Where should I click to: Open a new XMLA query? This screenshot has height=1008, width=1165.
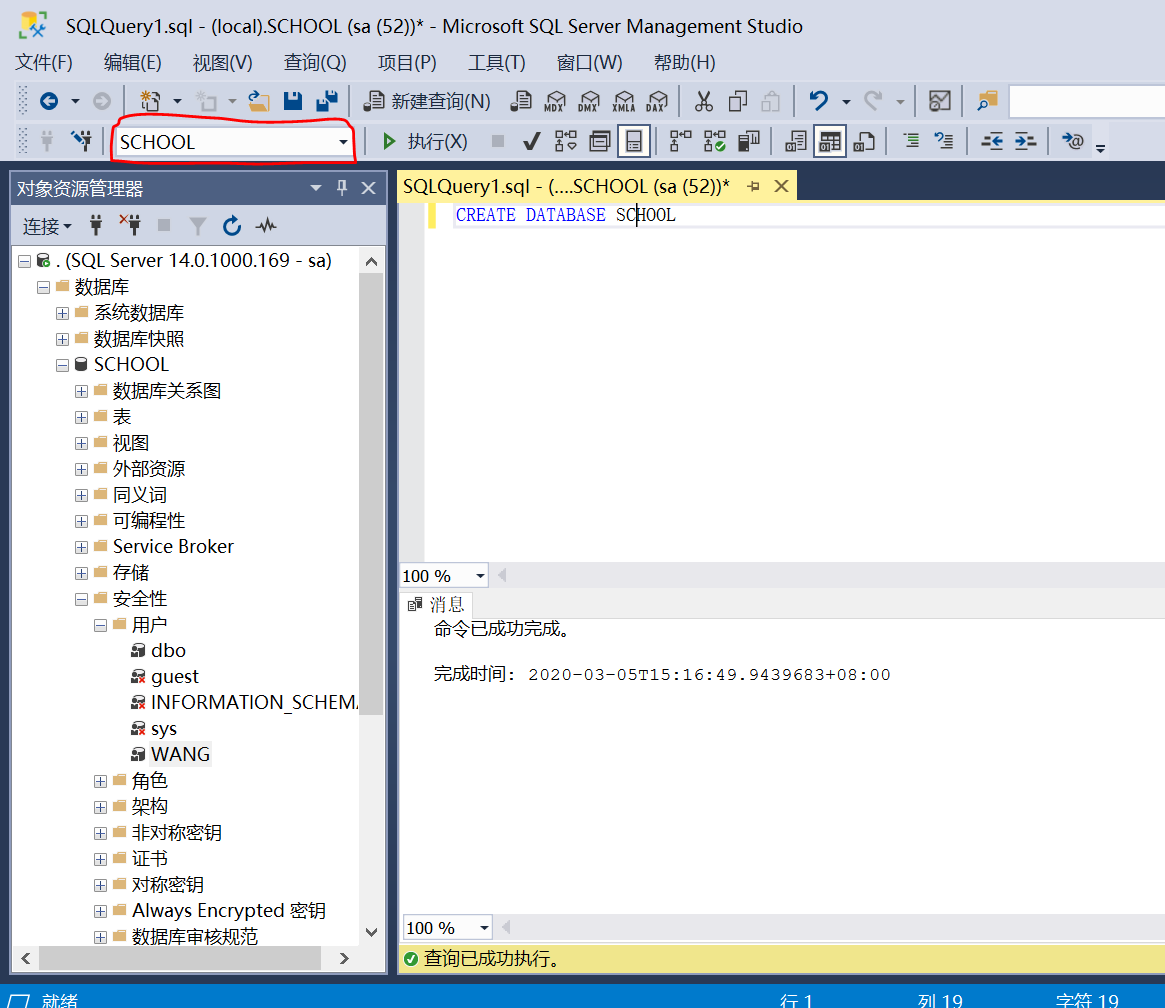click(x=623, y=101)
